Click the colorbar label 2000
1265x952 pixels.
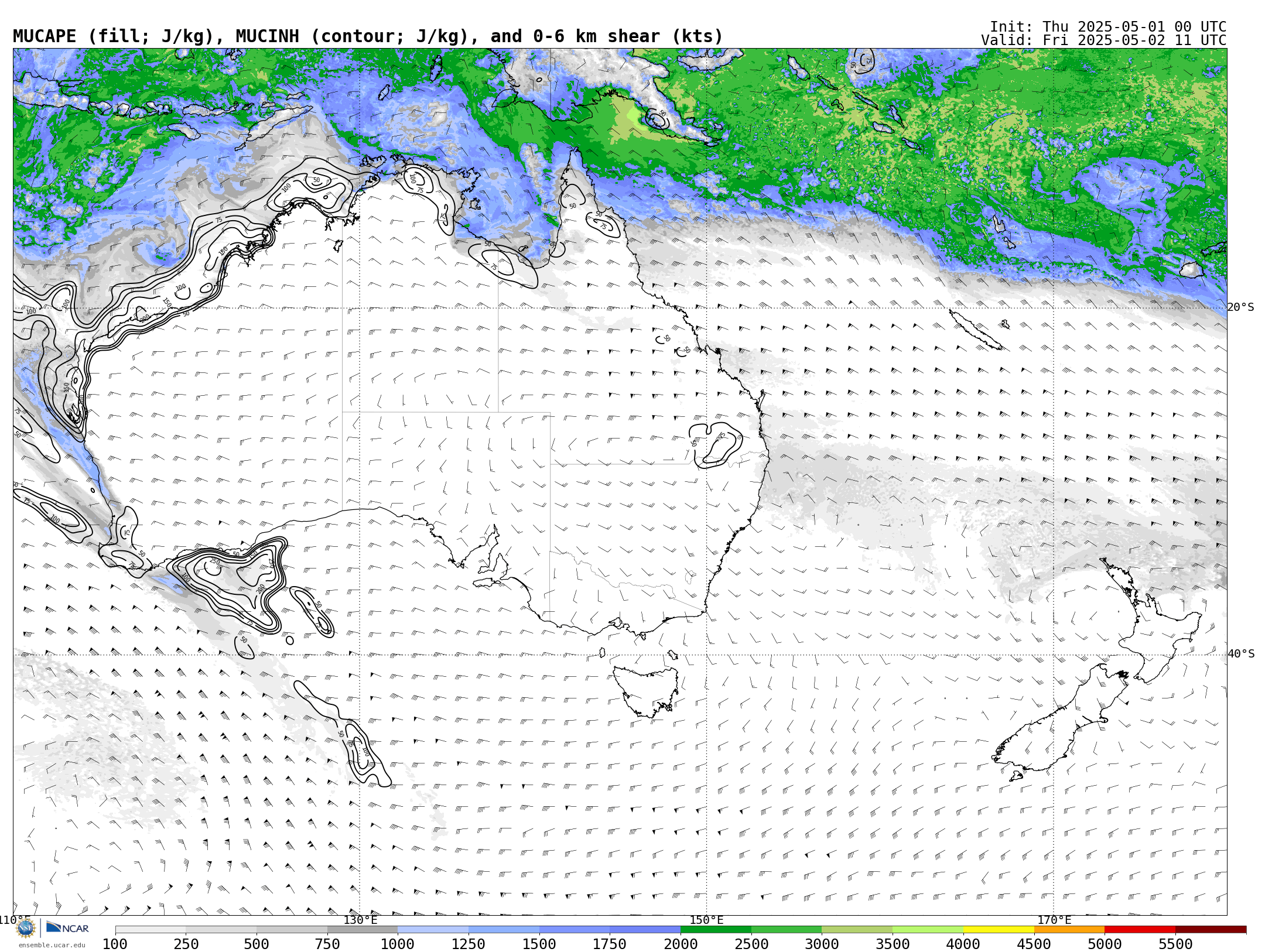coord(681,944)
